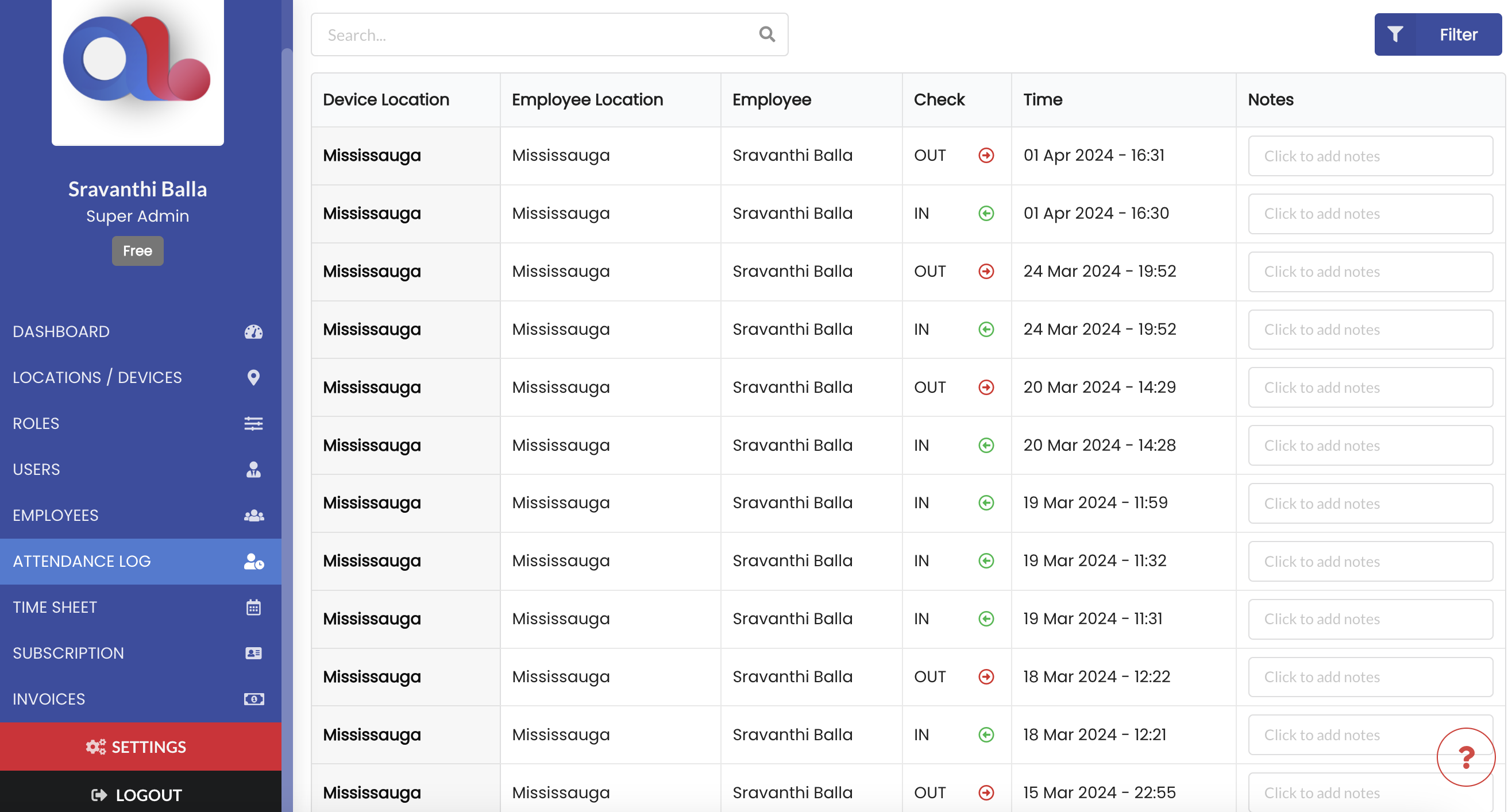Select Attendance Log in sidebar
Image resolution: width=1512 pixels, height=812 pixels.
point(141,562)
